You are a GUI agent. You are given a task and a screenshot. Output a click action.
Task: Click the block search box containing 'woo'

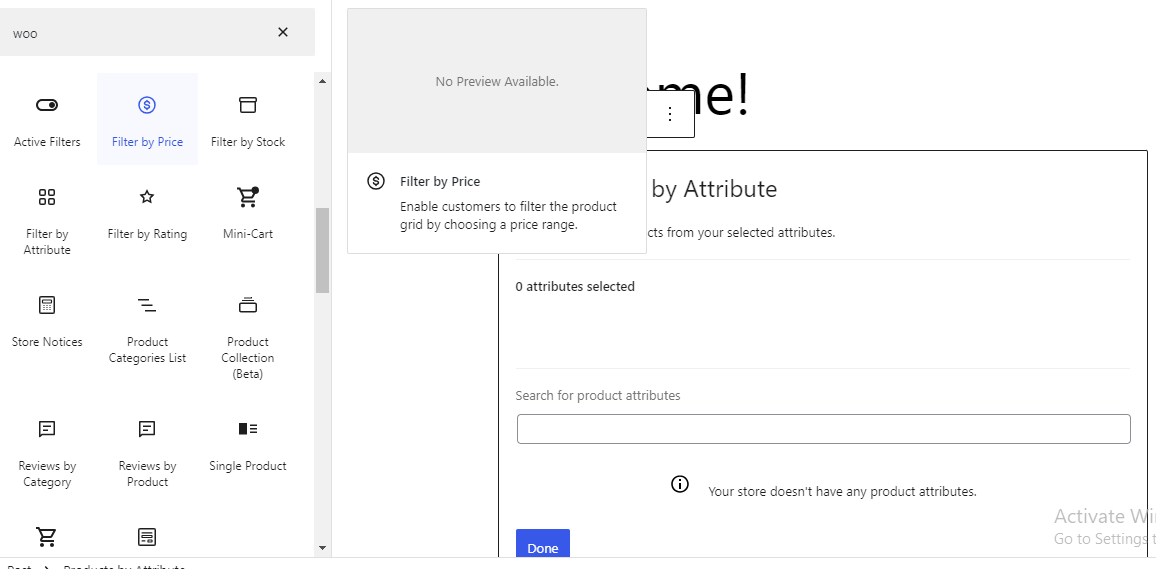click(140, 33)
